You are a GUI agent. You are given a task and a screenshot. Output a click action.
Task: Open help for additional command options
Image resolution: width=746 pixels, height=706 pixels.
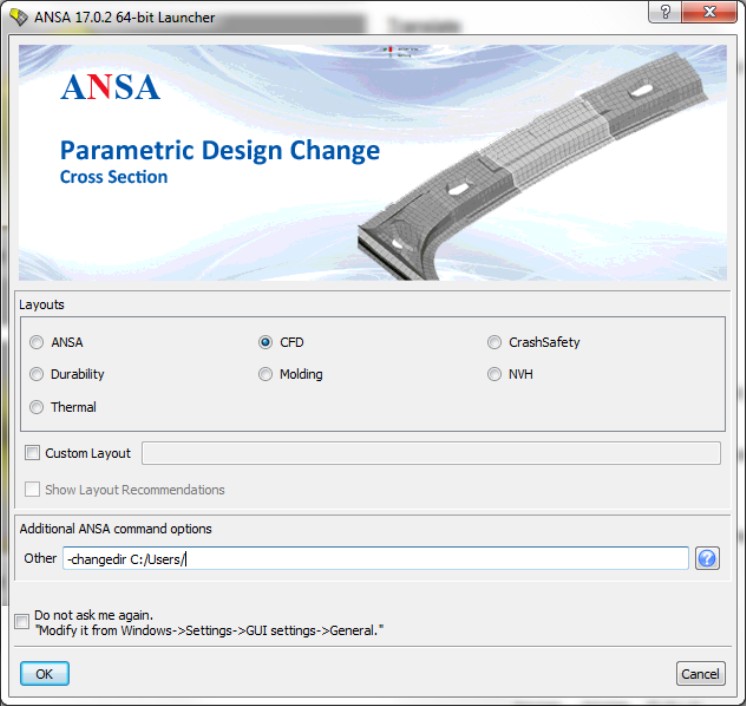click(707, 559)
